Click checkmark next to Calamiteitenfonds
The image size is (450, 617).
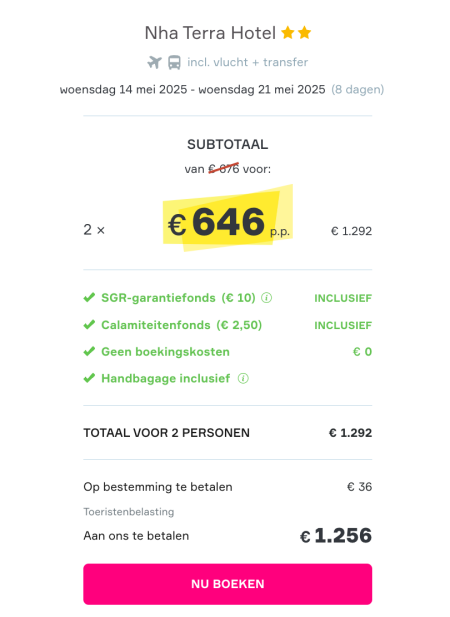[x=89, y=325]
